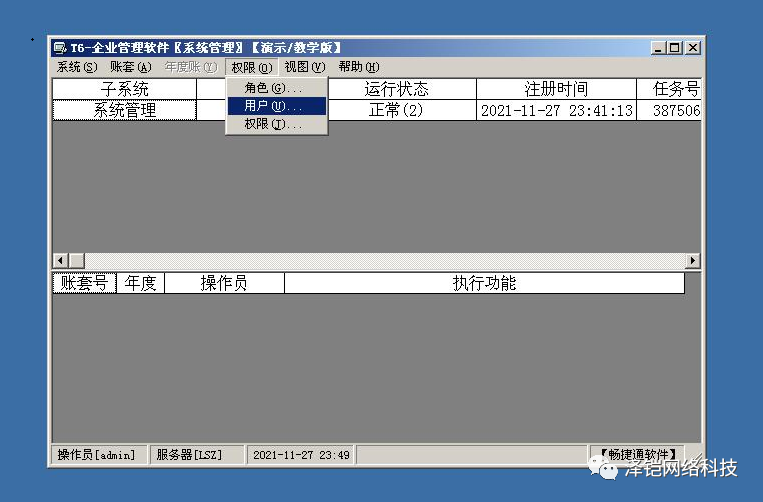Screen dimensions: 763x502
Task: Select 用户(U)... menu entry
Action: 277,106
